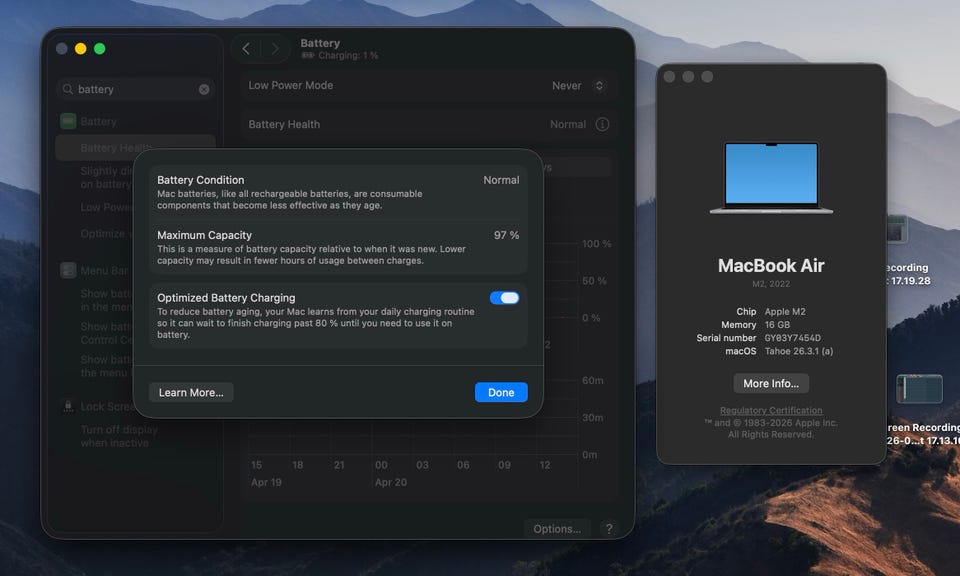This screenshot has height=576, width=960.
Task: Go back with the left chevron
Action: [x=246, y=49]
